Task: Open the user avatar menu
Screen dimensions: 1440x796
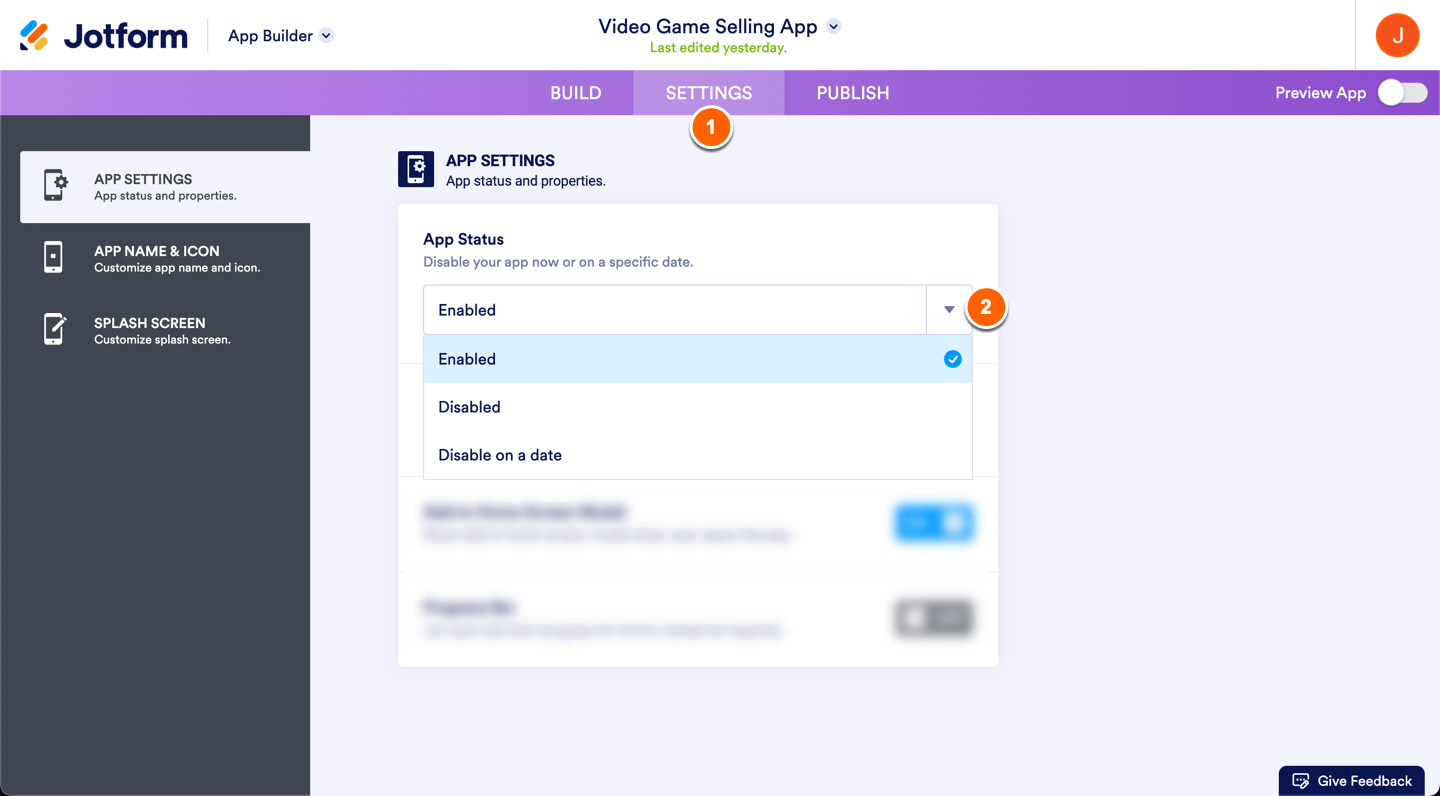Action: [x=1397, y=36]
